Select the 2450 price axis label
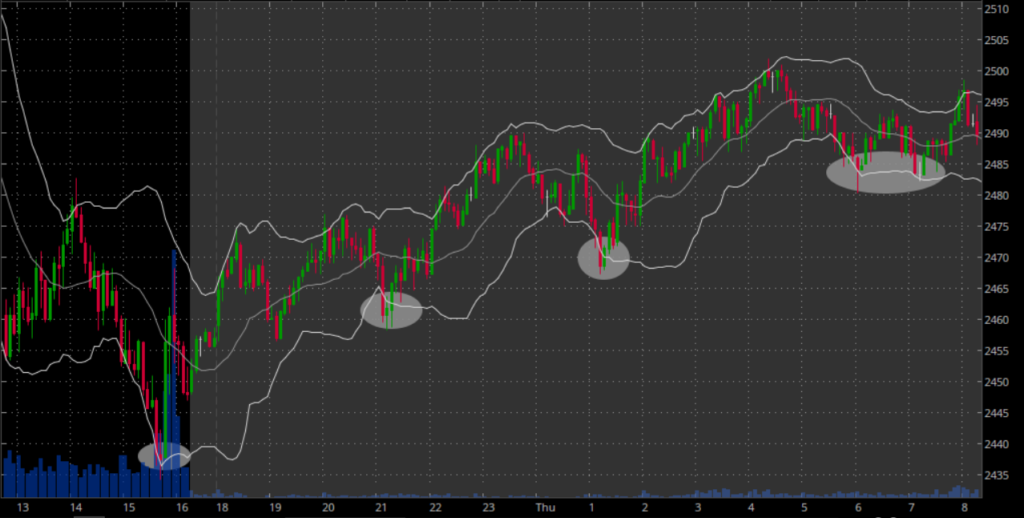Screen dimensions: 1024x518 click(x=997, y=381)
